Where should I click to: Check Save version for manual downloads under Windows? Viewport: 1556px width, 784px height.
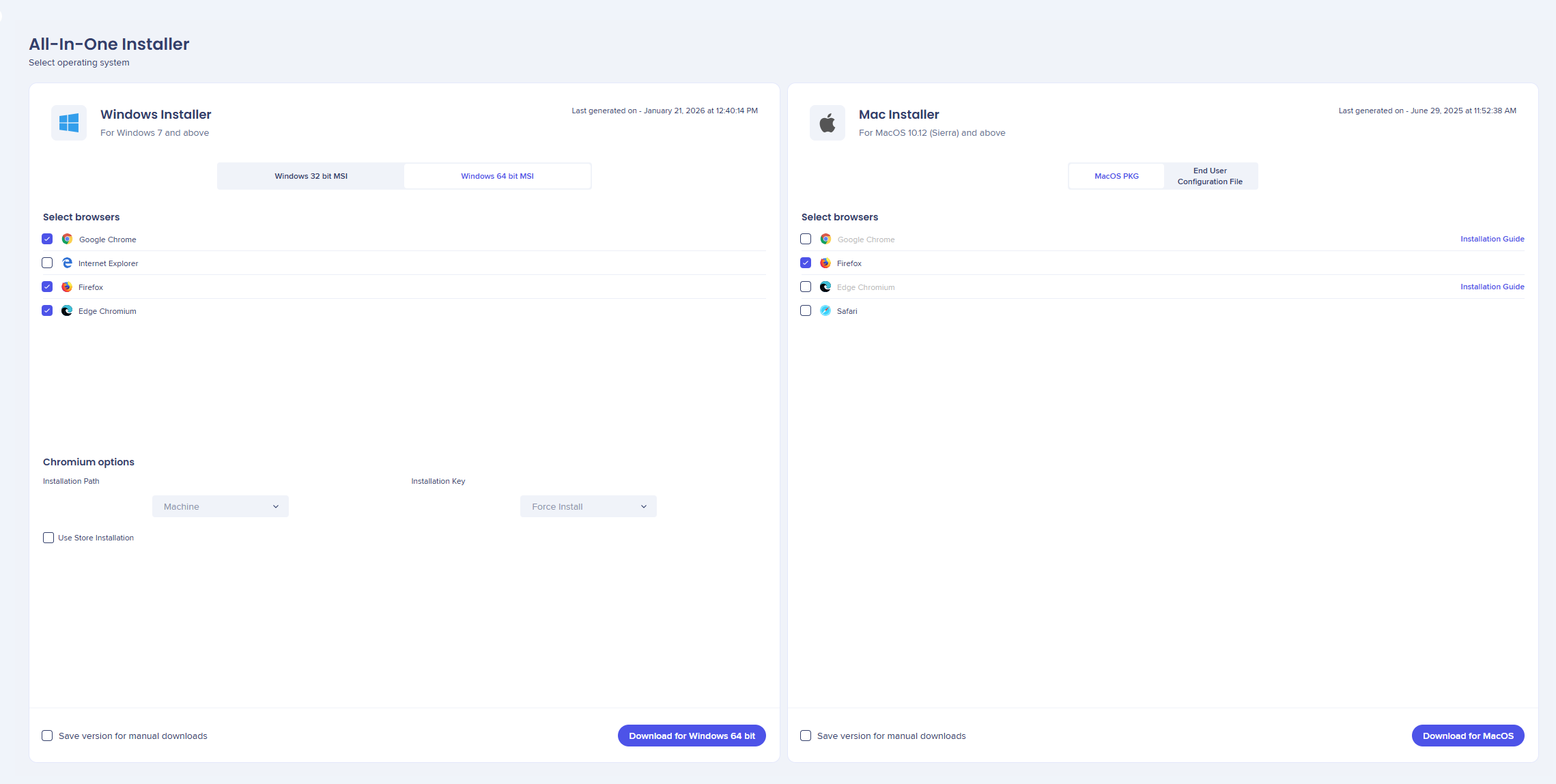pyautogui.click(x=47, y=736)
